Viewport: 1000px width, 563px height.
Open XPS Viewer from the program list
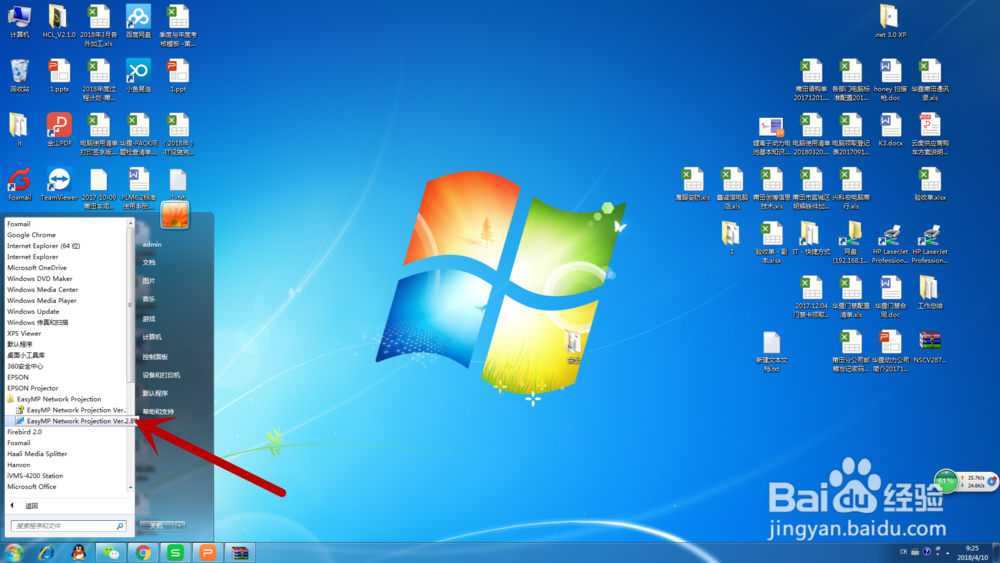[24, 333]
